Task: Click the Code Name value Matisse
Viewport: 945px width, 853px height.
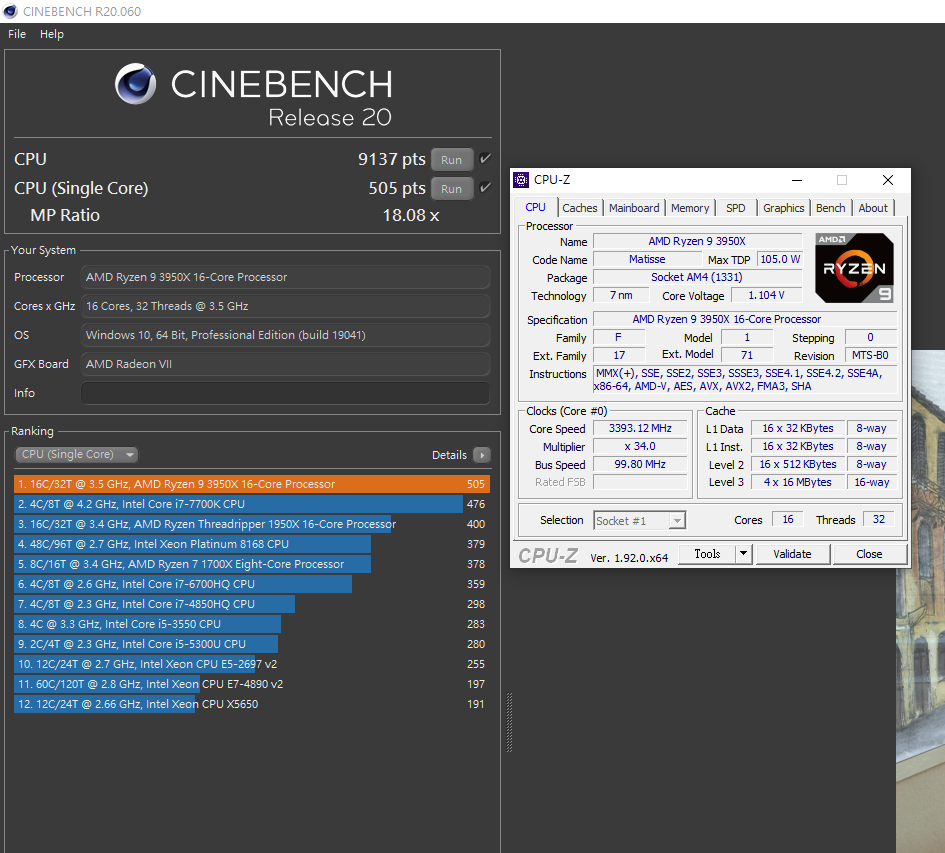Action: point(647,259)
